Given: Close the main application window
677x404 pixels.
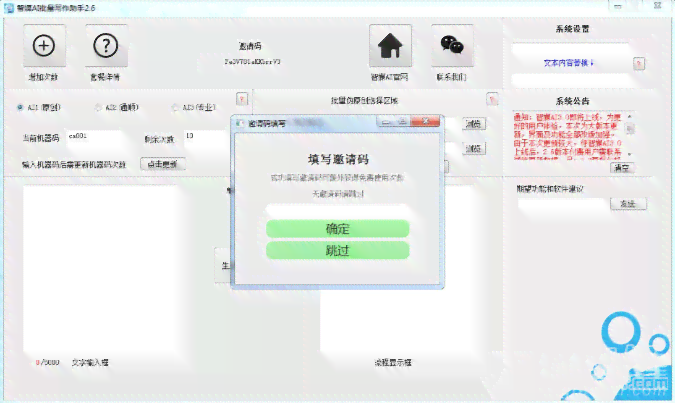Looking at the screenshot, I should click(657, 6).
